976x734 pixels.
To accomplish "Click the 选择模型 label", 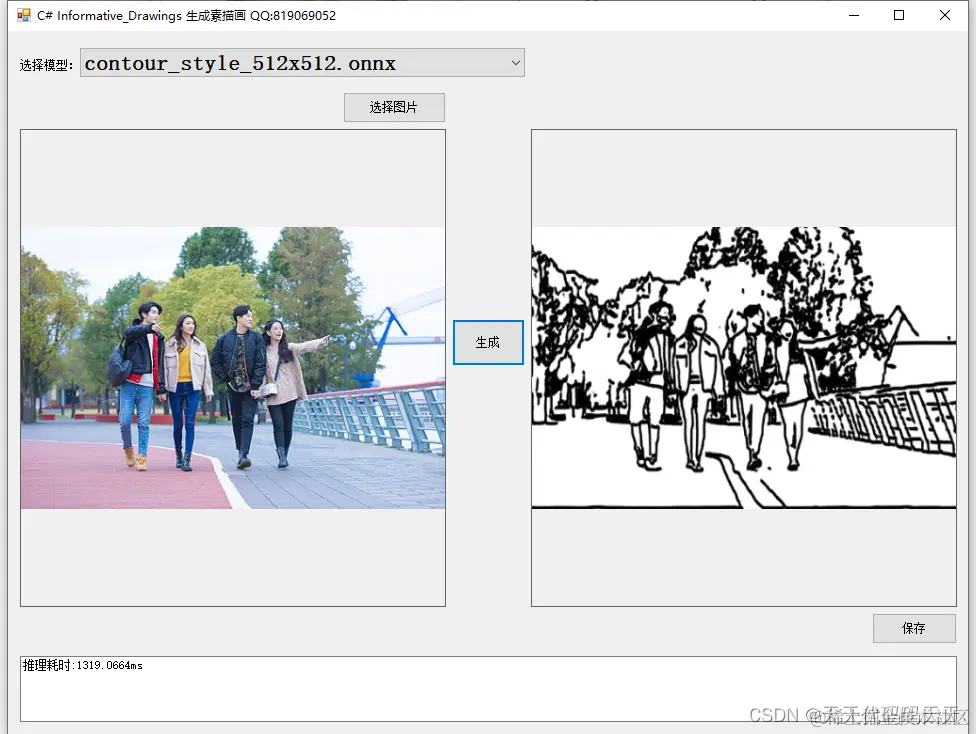I will click(46, 65).
